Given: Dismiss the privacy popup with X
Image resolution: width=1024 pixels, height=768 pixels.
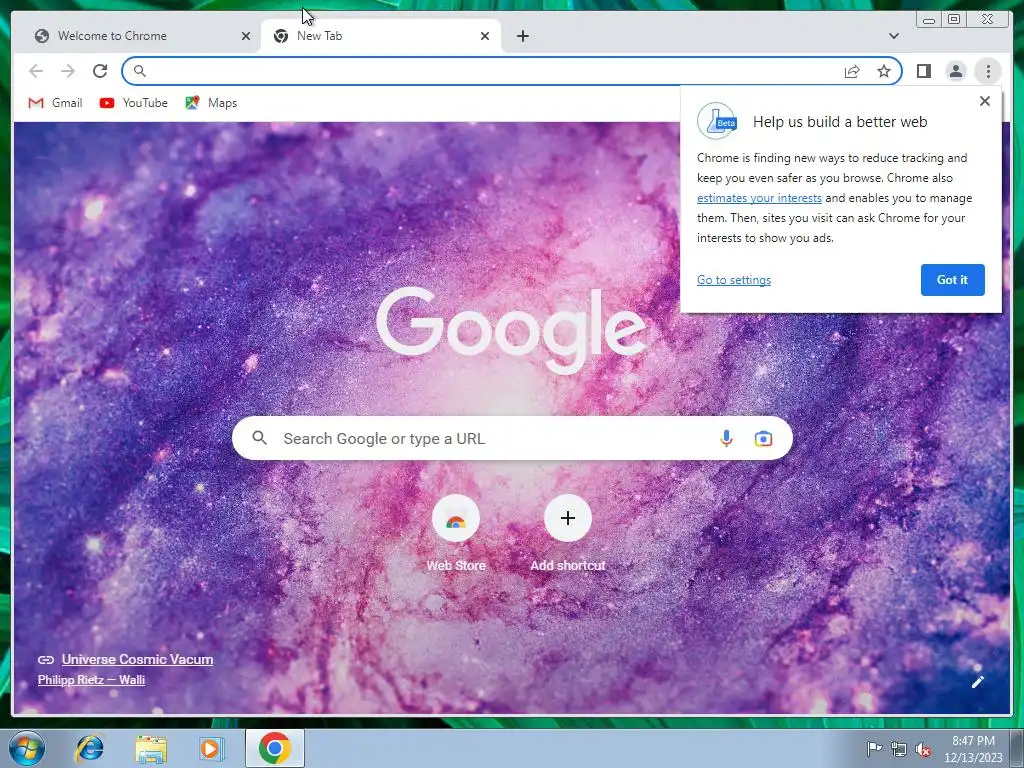Looking at the screenshot, I should [985, 101].
